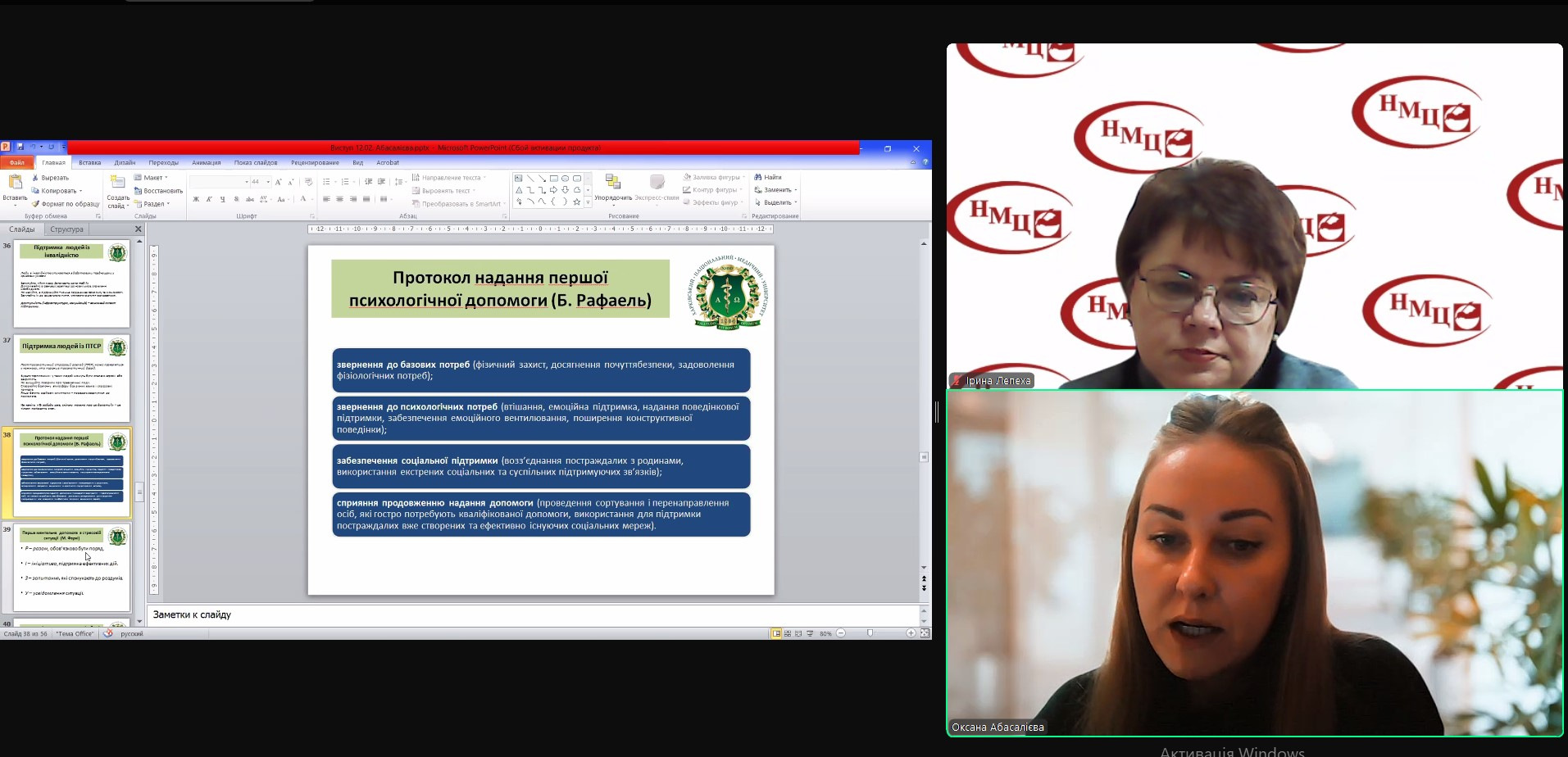Select slide 39 thumbnail in slides panel
This screenshot has width=1568, height=757.
point(72,568)
